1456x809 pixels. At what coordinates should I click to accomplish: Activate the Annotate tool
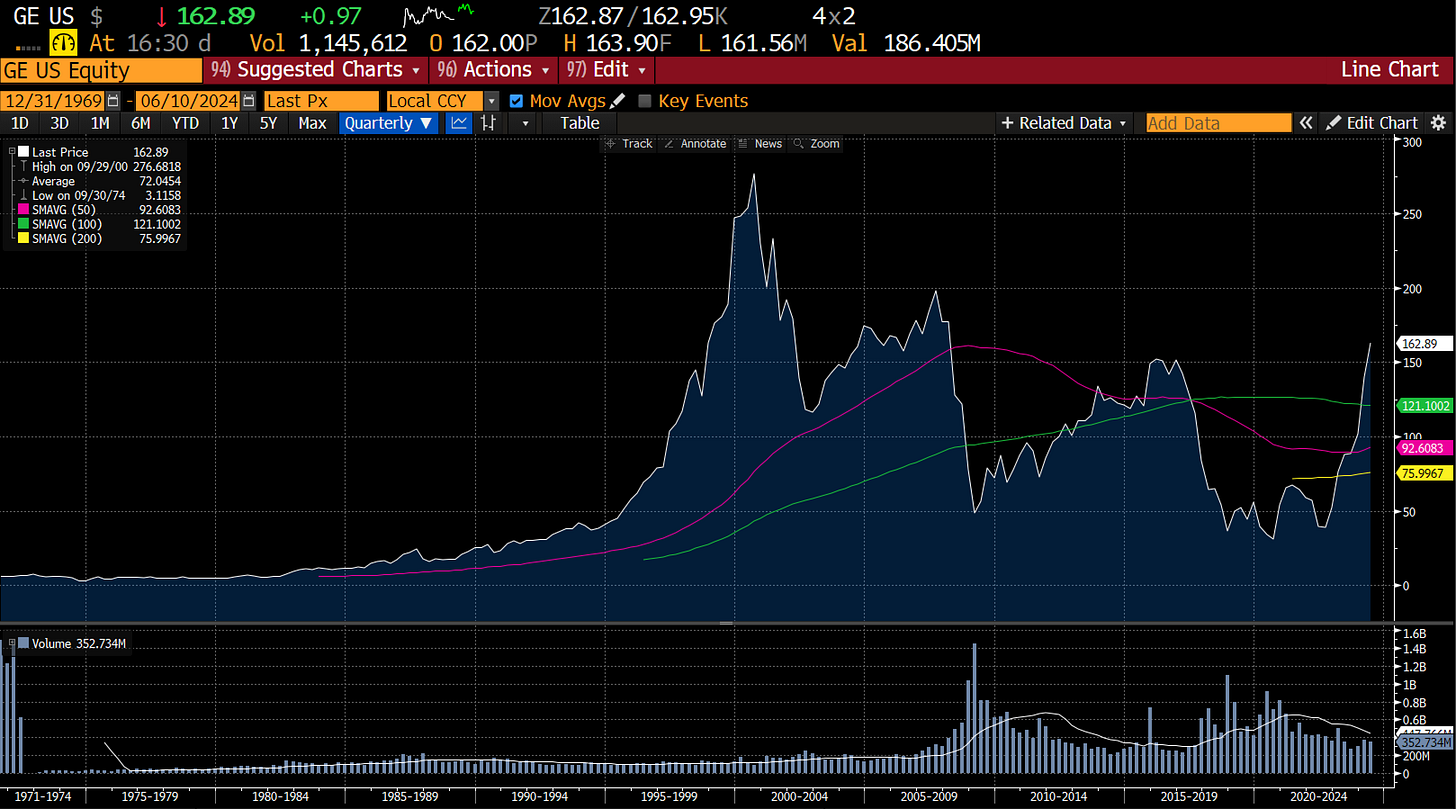[695, 144]
